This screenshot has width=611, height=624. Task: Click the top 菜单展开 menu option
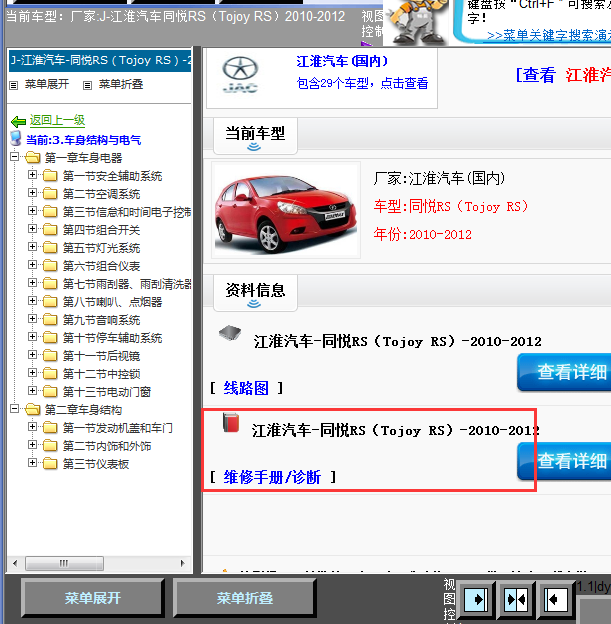[47, 84]
